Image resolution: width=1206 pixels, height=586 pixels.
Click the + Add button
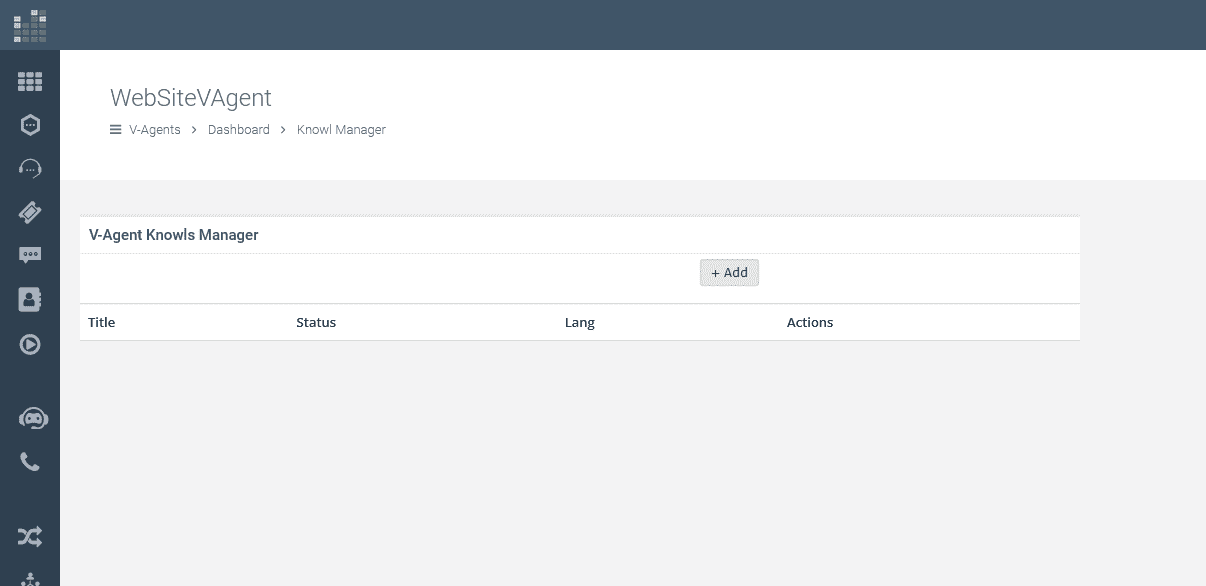point(730,273)
